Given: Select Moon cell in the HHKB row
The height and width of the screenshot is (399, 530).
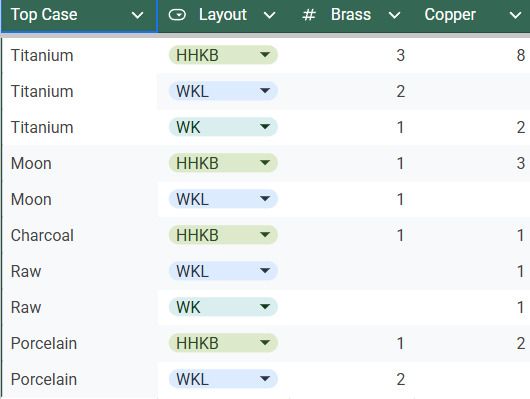Looking at the screenshot, I should (x=80, y=163).
